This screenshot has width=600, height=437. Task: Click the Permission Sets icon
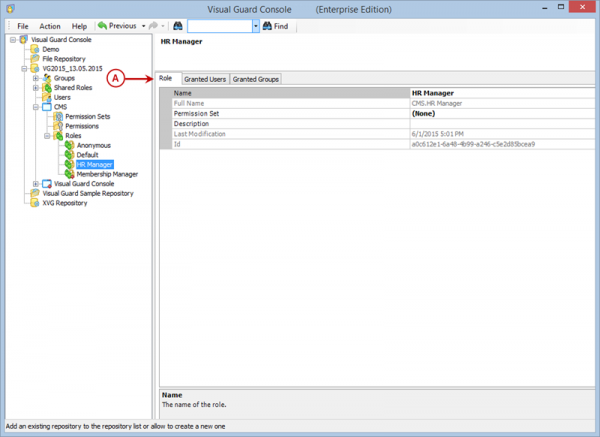(x=58, y=116)
